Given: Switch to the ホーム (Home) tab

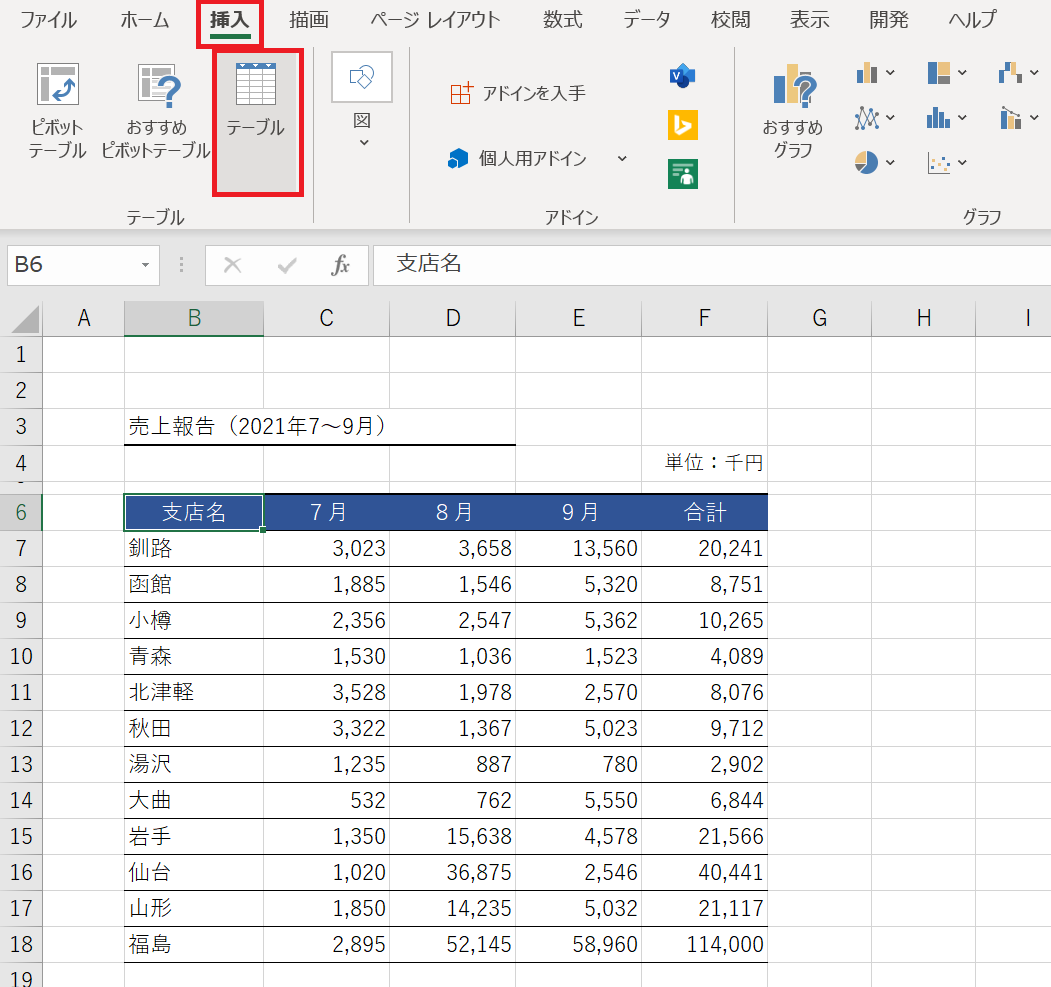Looking at the screenshot, I should pyautogui.click(x=145, y=20).
